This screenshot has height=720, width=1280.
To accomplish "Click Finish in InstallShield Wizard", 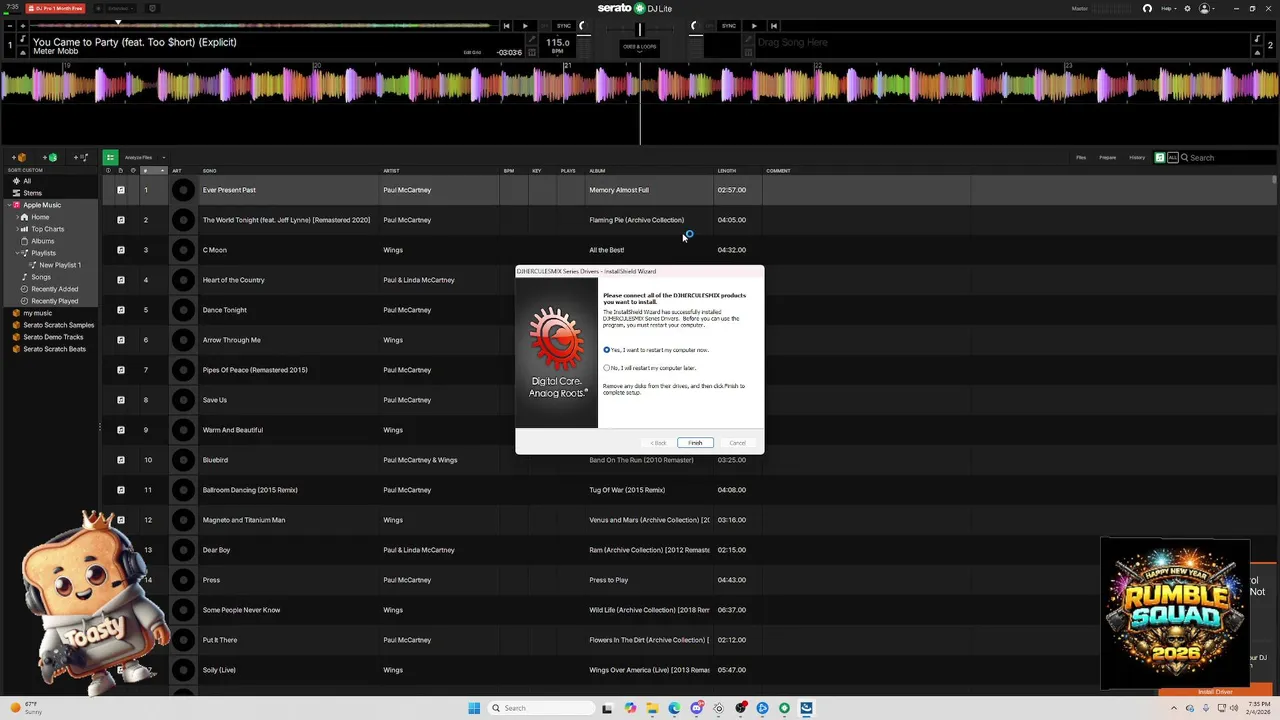I will tap(695, 443).
